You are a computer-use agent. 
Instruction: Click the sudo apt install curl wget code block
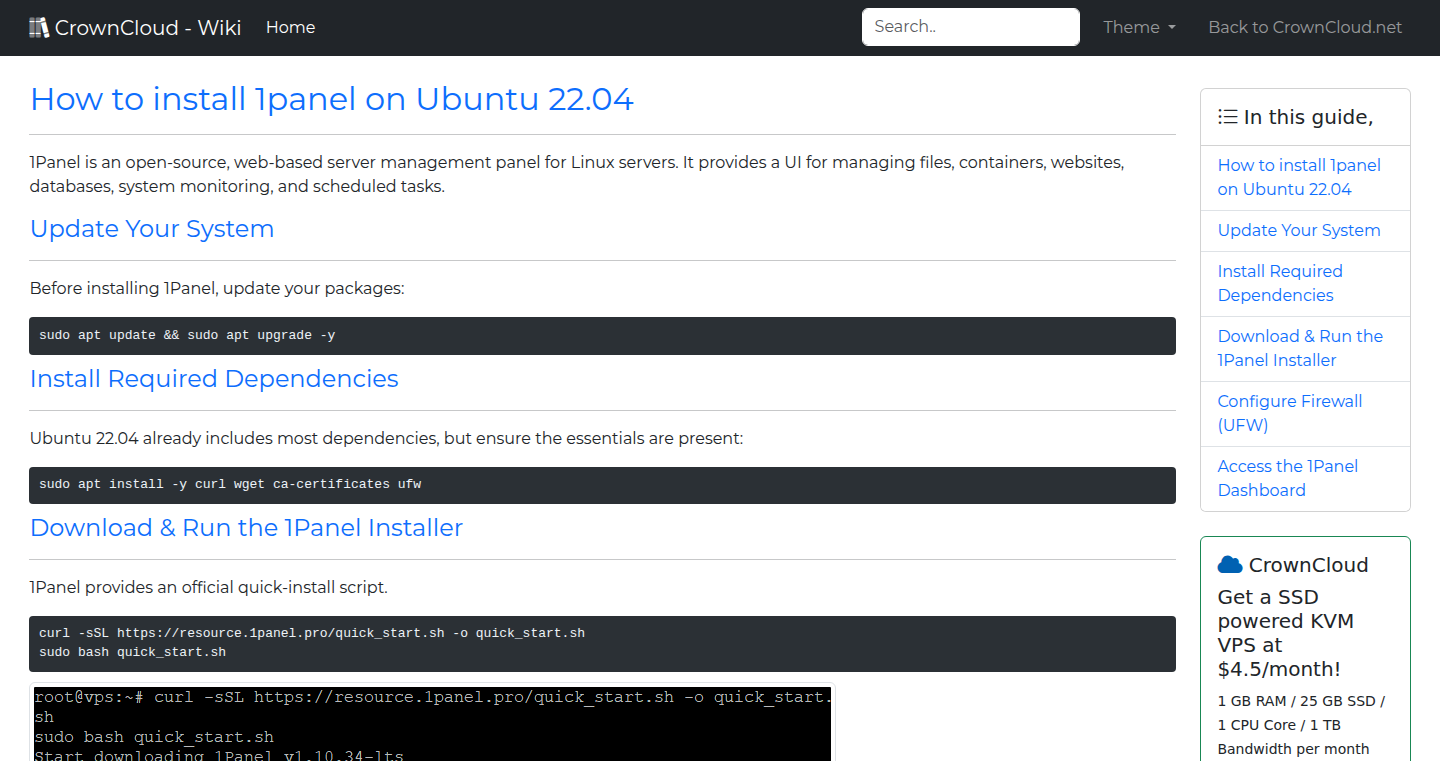pos(602,485)
